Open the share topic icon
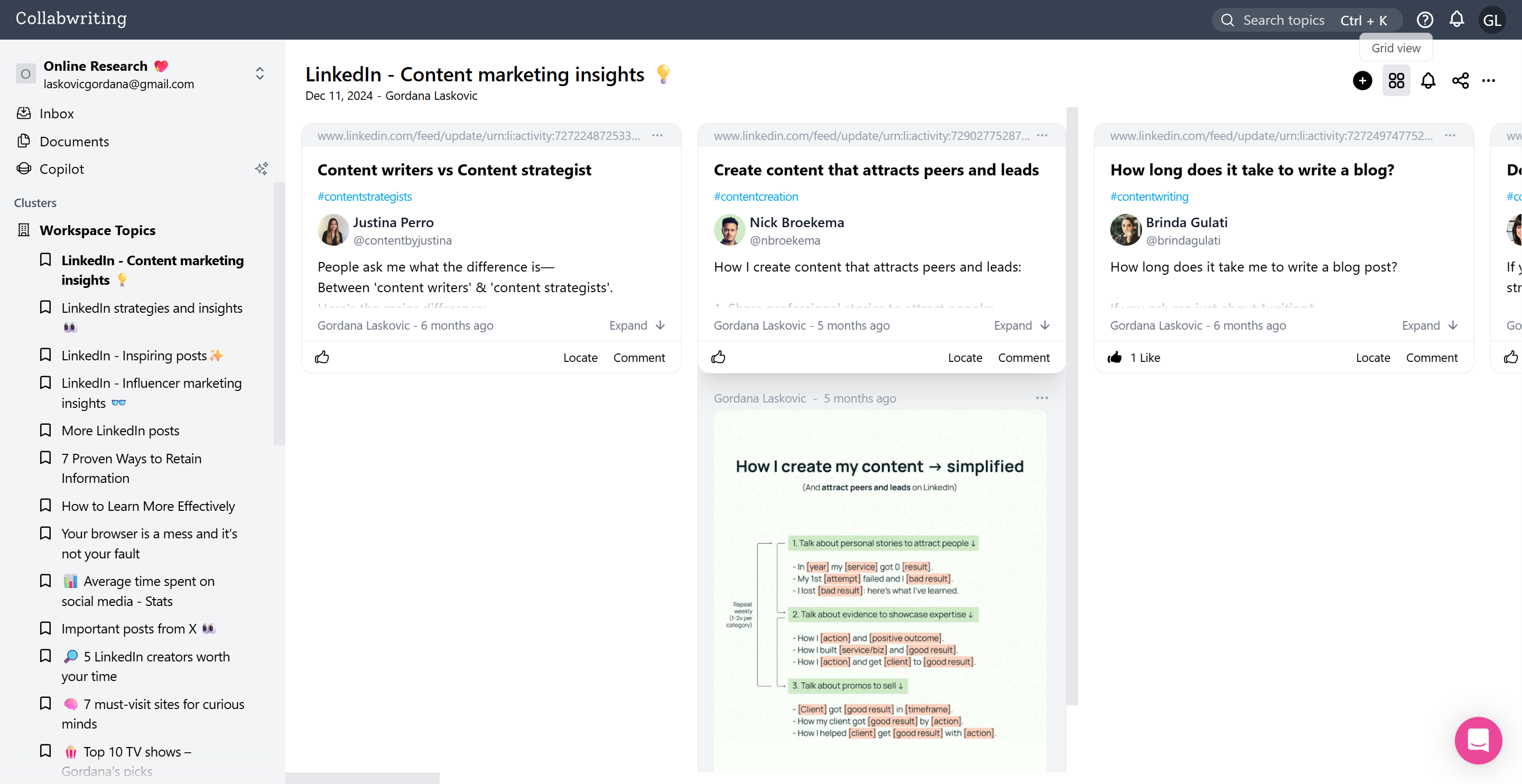The width and height of the screenshot is (1522, 784). [x=1460, y=80]
